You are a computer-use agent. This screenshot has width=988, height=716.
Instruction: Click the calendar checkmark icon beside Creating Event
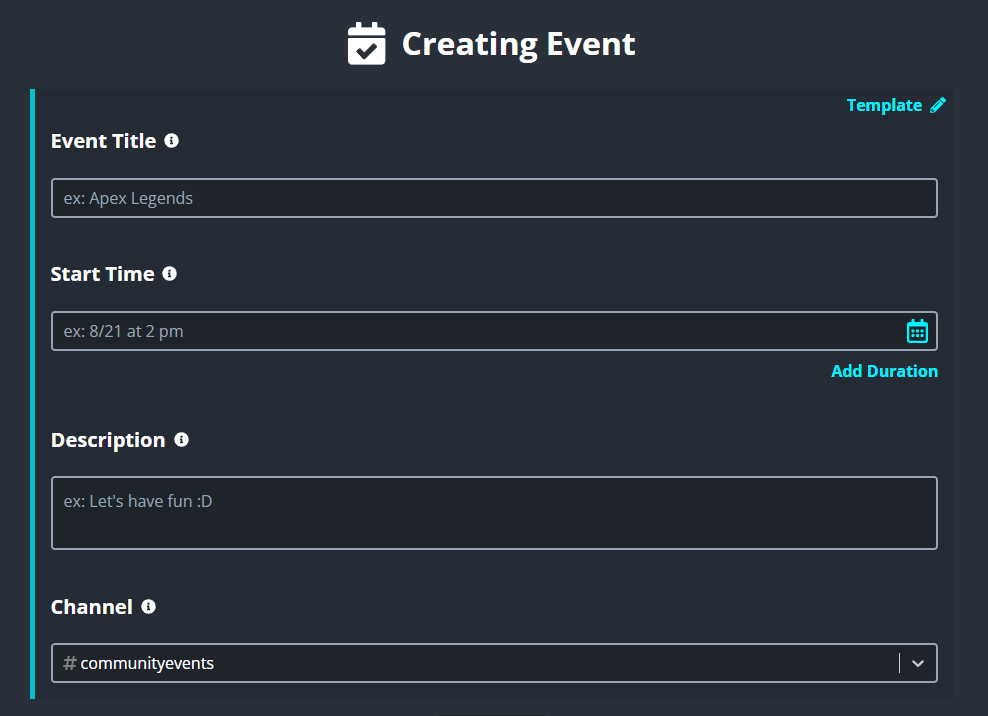point(366,43)
